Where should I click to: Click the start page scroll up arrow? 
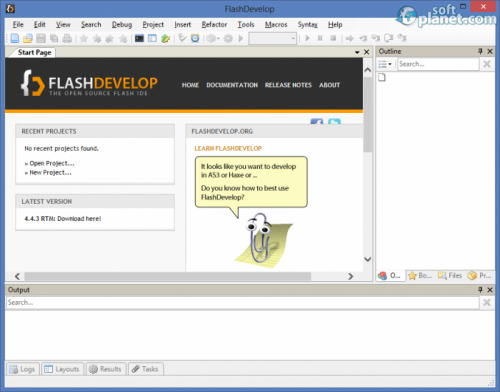coord(368,70)
